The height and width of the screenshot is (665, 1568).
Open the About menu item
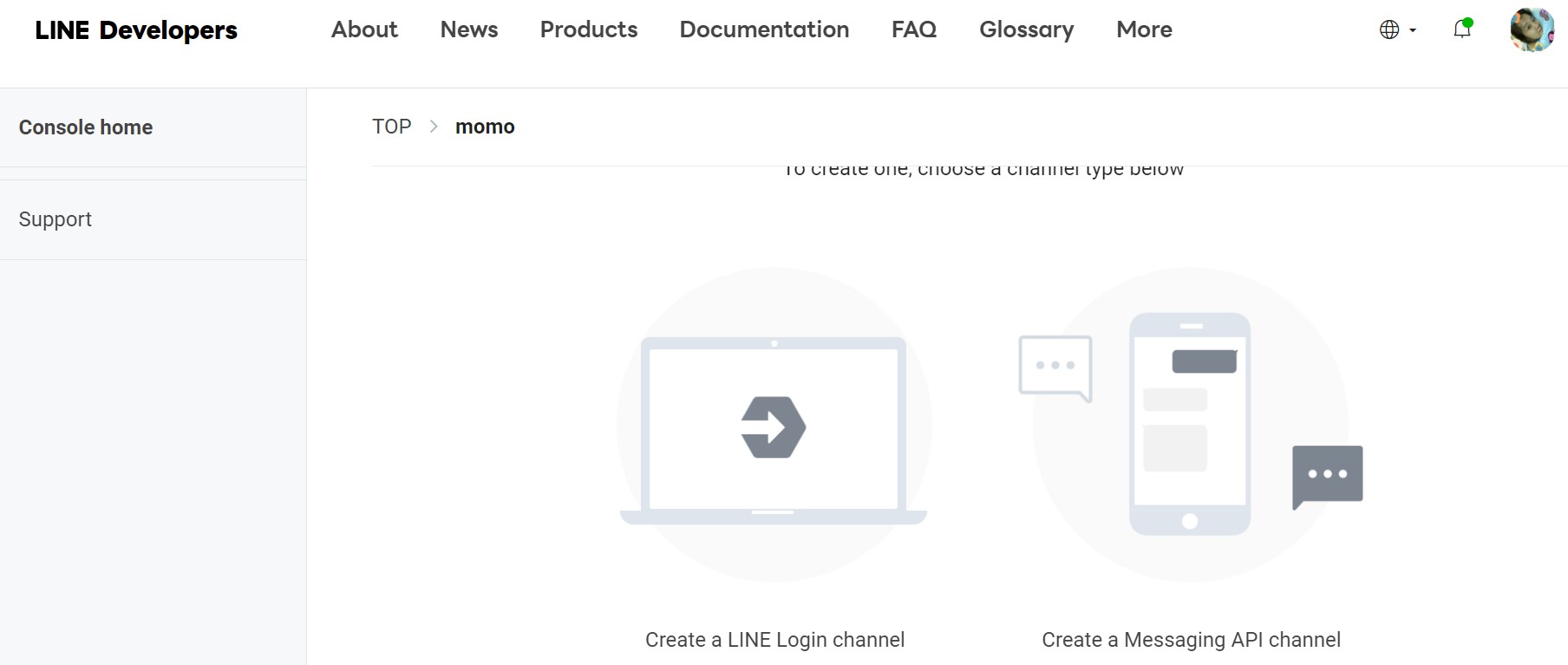point(364,29)
